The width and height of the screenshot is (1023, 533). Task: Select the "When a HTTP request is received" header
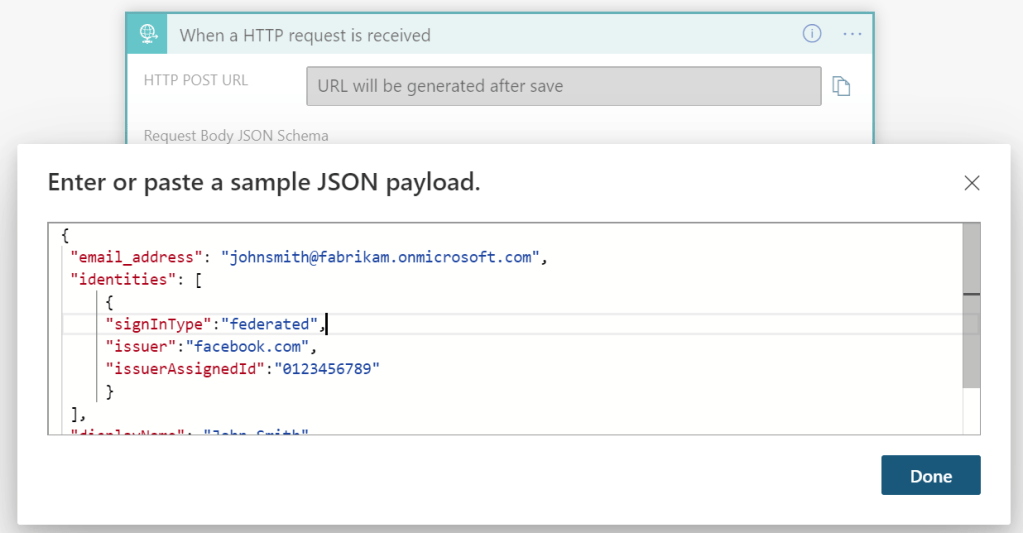pos(305,35)
